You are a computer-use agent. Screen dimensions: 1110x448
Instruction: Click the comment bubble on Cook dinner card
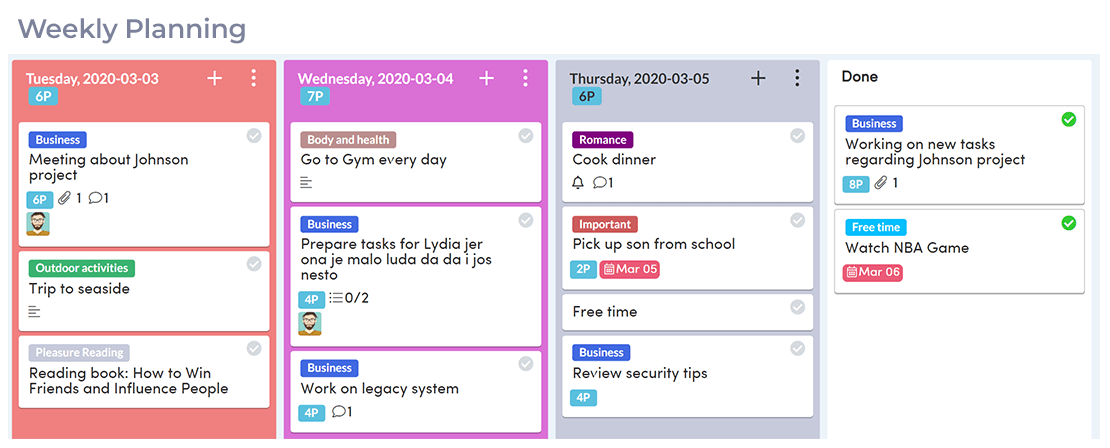tap(600, 183)
